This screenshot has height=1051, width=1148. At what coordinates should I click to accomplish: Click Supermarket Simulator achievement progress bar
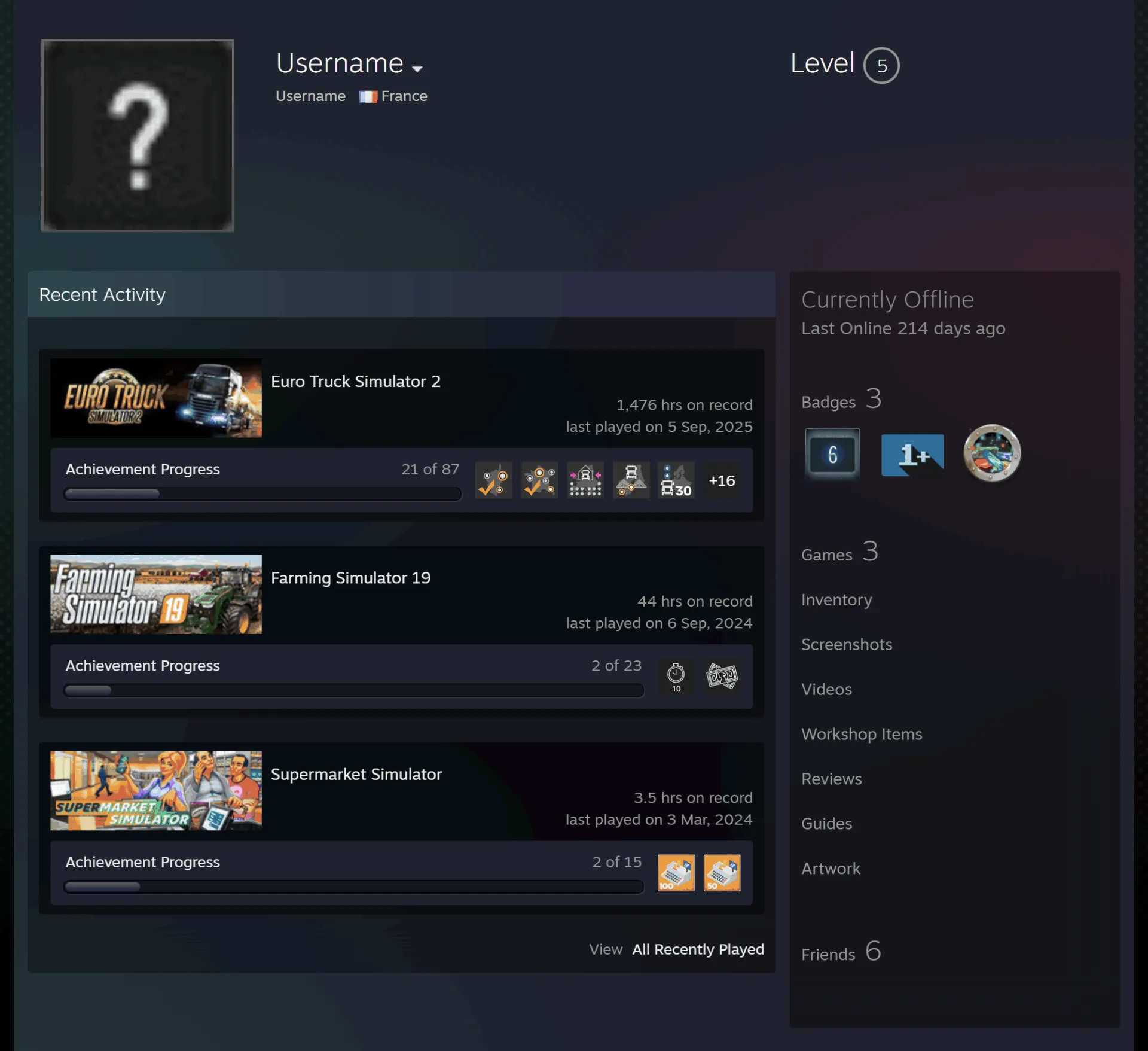coord(354,887)
